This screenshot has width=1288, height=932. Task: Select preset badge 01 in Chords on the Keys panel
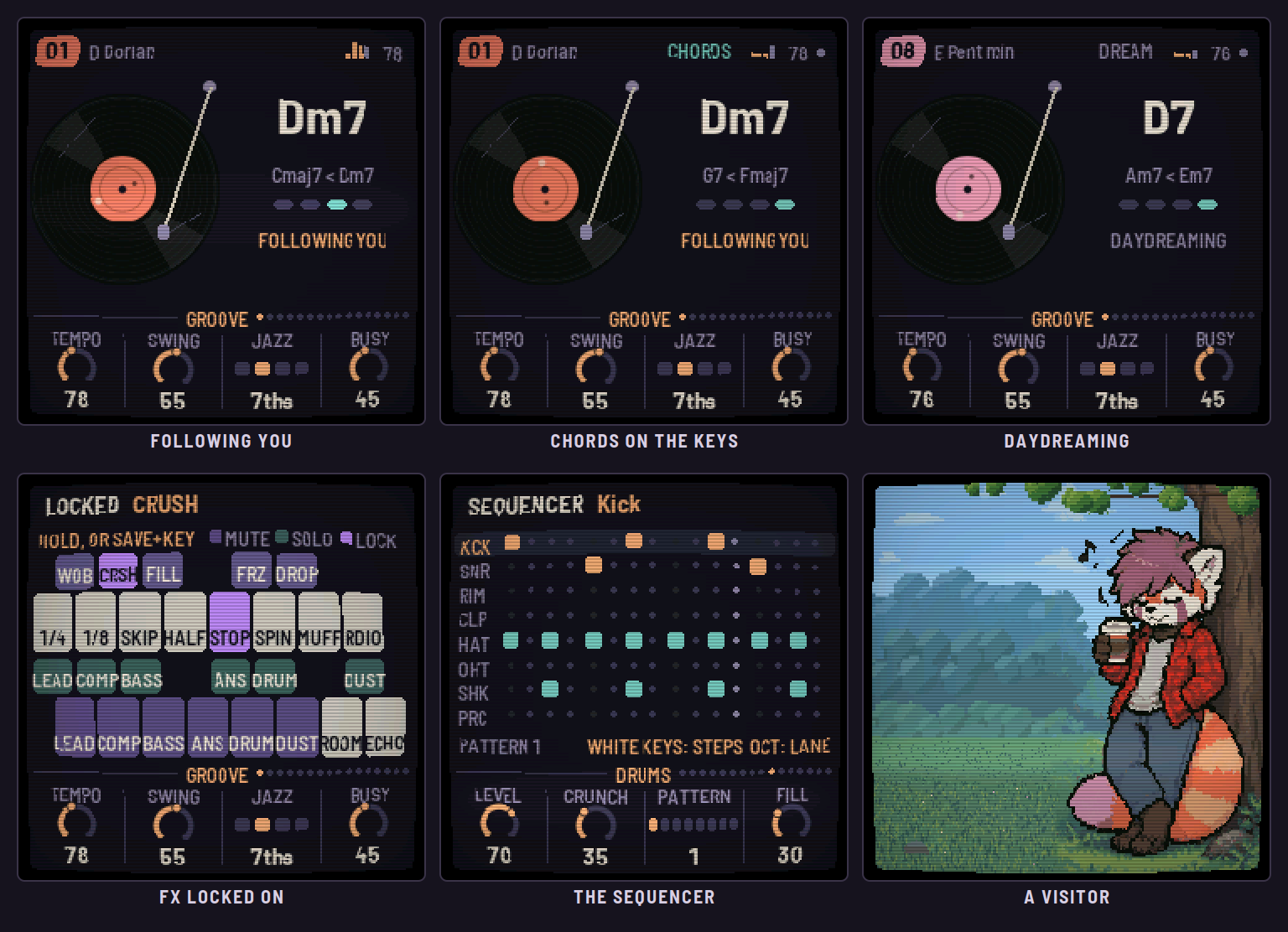point(480,51)
